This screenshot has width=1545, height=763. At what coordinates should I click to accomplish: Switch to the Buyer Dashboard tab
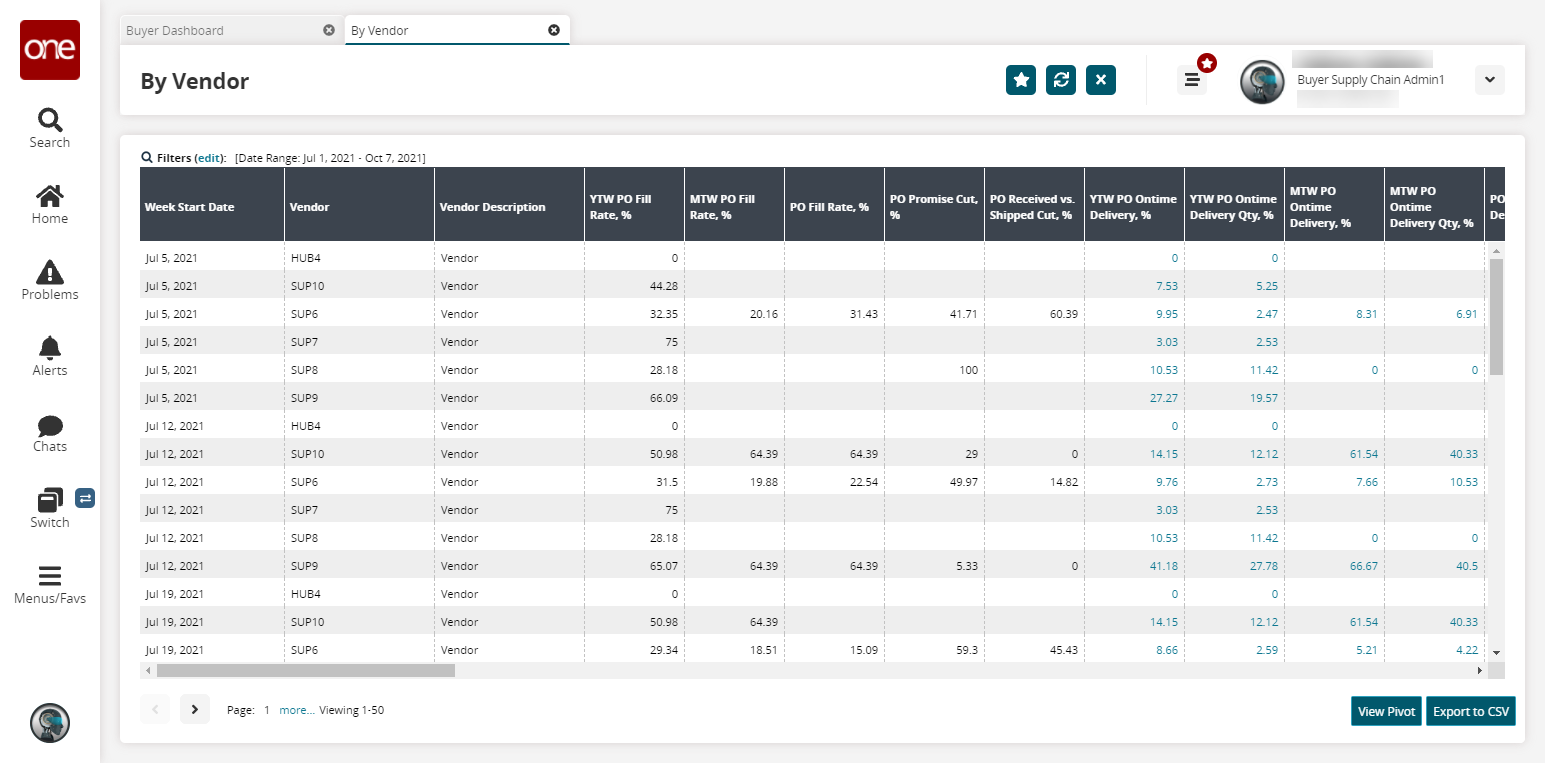pos(175,30)
